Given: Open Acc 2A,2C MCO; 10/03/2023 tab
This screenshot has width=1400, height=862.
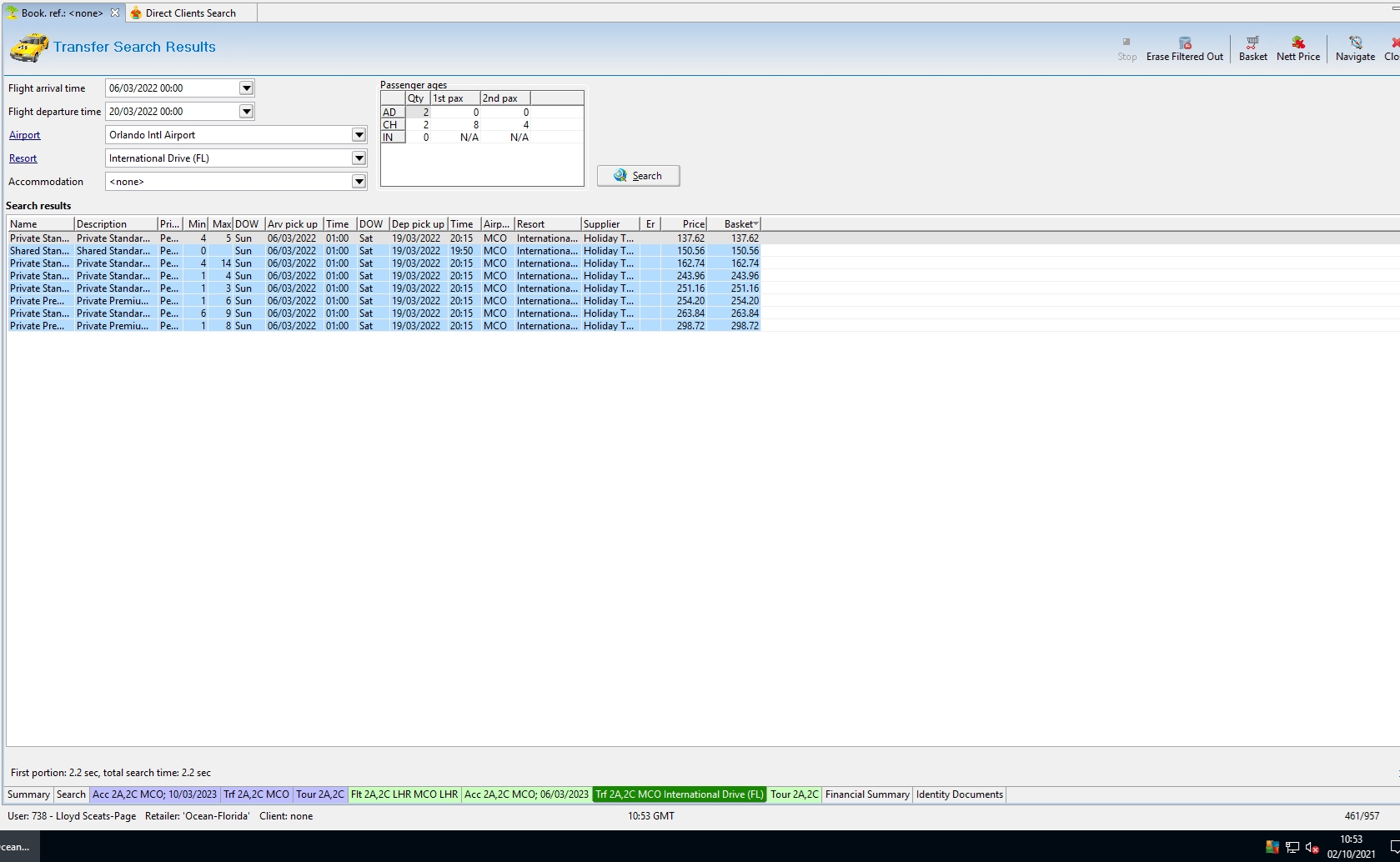Looking at the screenshot, I should coord(154,794).
